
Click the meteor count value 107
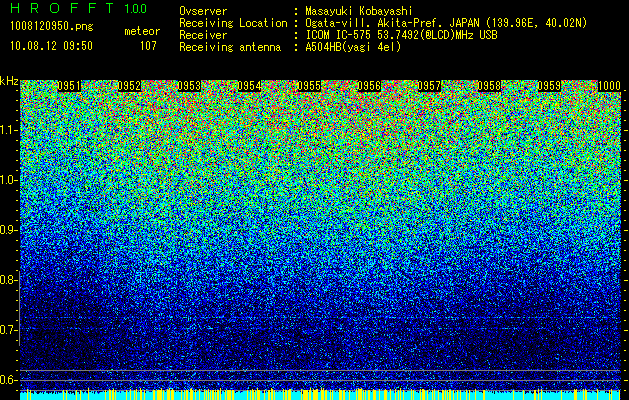coord(148,46)
